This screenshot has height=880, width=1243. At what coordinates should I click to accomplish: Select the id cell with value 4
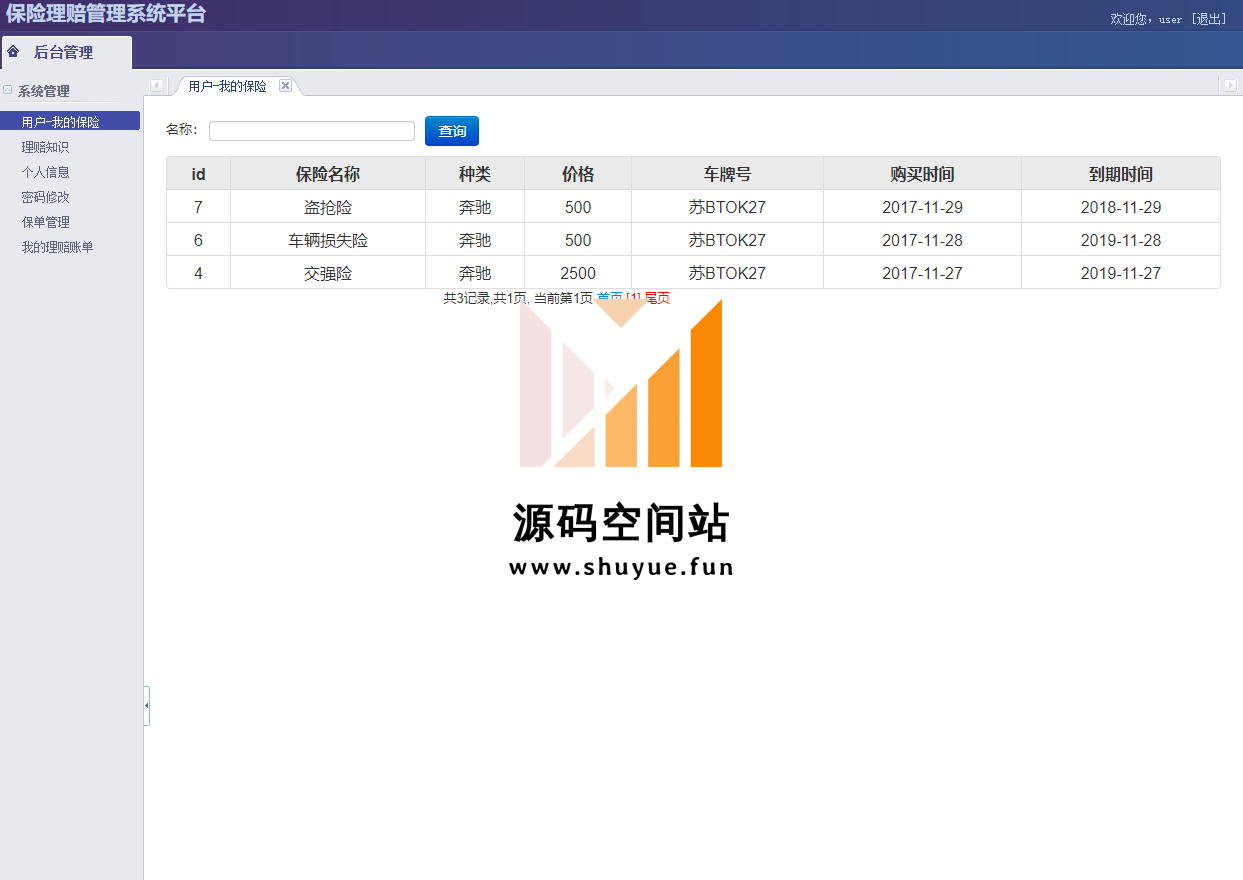tap(198, 273)
